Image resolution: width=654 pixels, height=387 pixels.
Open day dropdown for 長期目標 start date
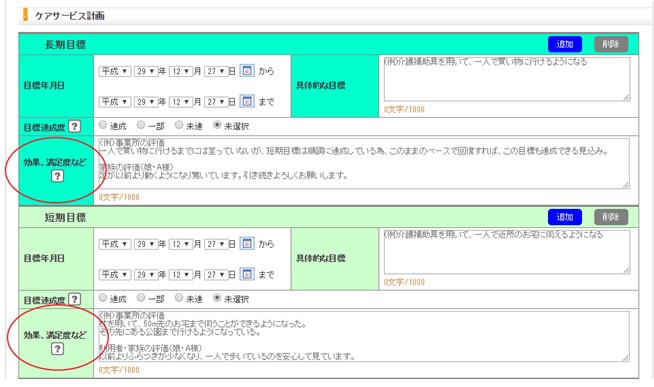(216, 71)
